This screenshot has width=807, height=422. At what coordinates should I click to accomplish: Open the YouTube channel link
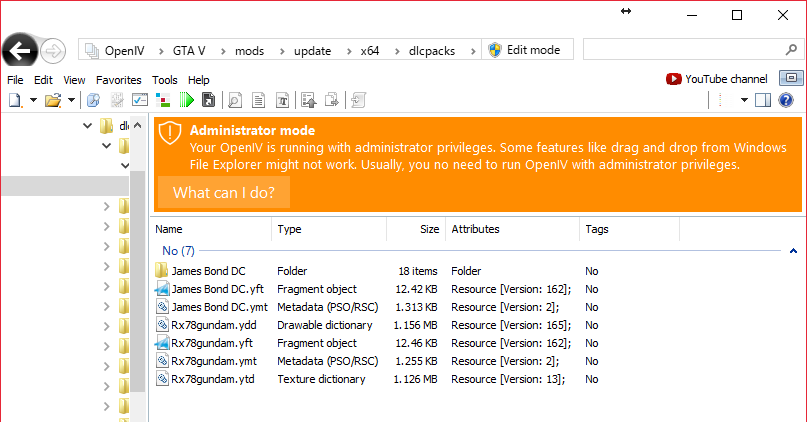717,79
